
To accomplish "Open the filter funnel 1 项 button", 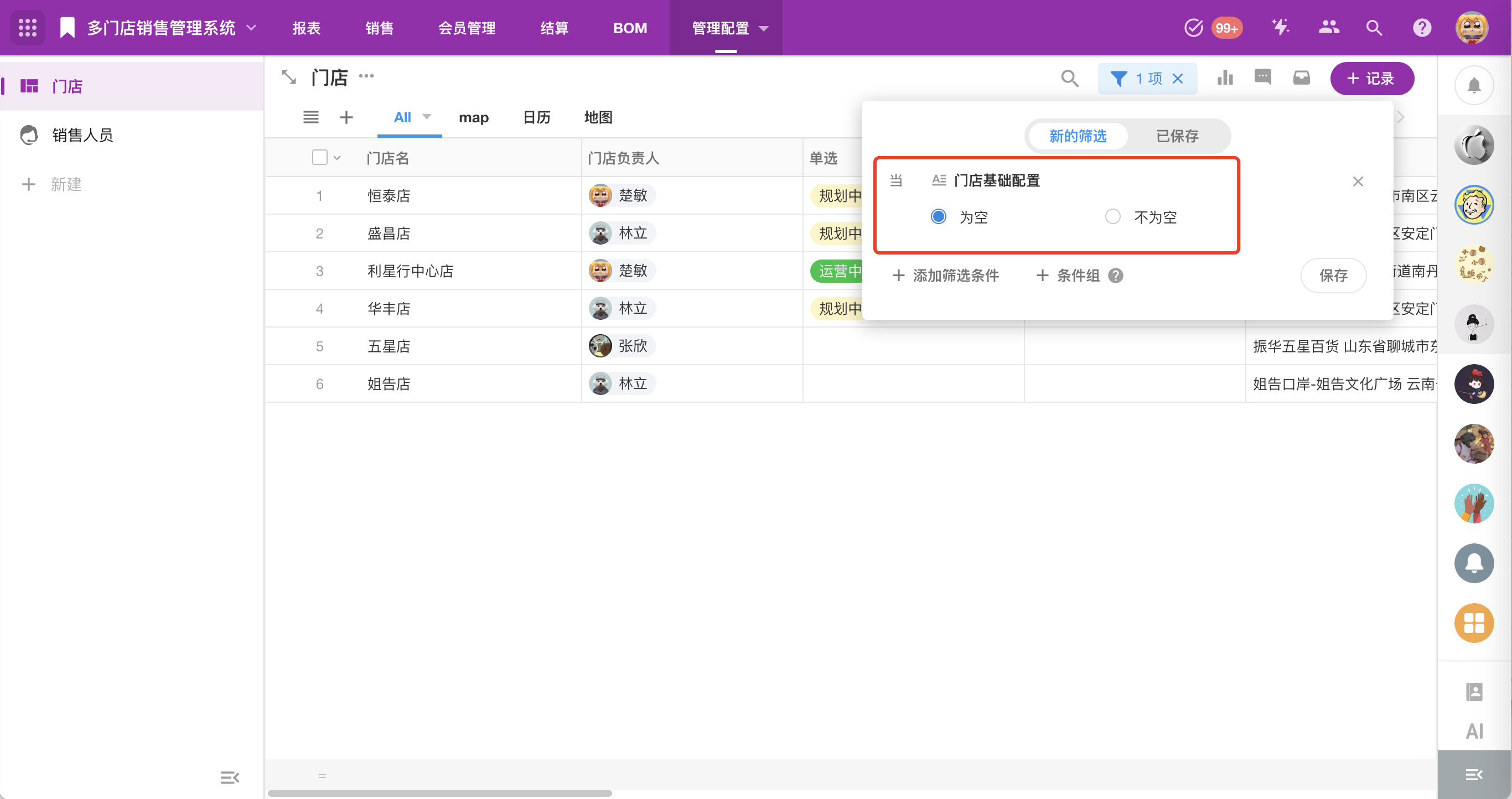I will [1137, 78].
